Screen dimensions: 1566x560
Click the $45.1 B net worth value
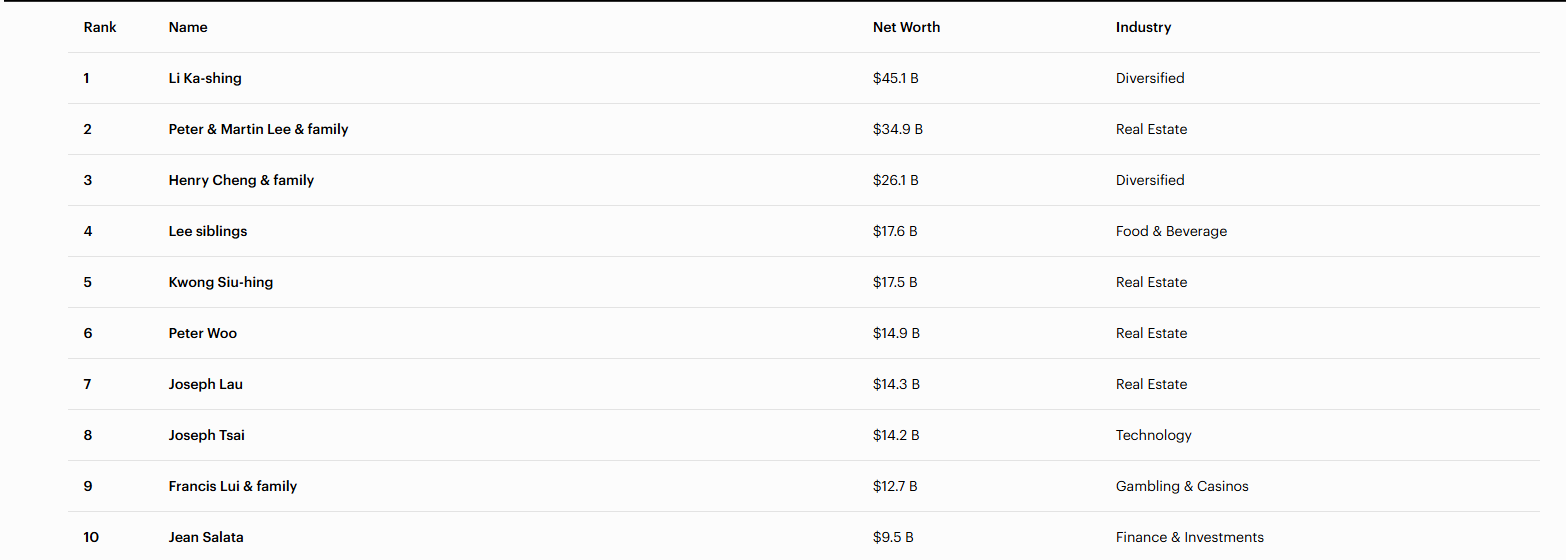[895, 78]
